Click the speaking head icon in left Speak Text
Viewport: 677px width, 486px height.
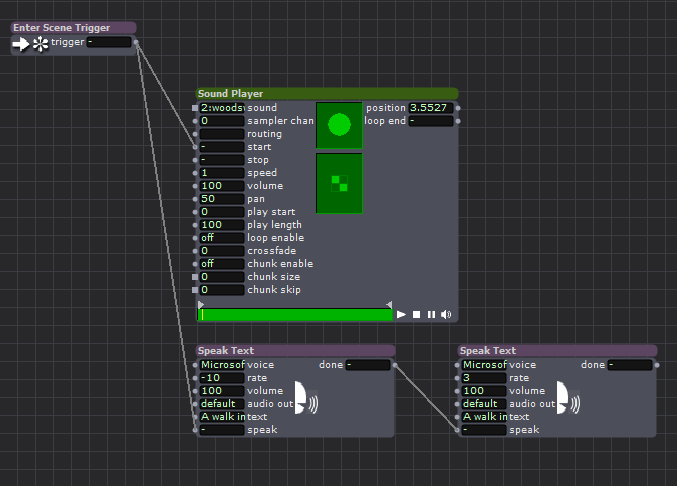tap(303, 398)
